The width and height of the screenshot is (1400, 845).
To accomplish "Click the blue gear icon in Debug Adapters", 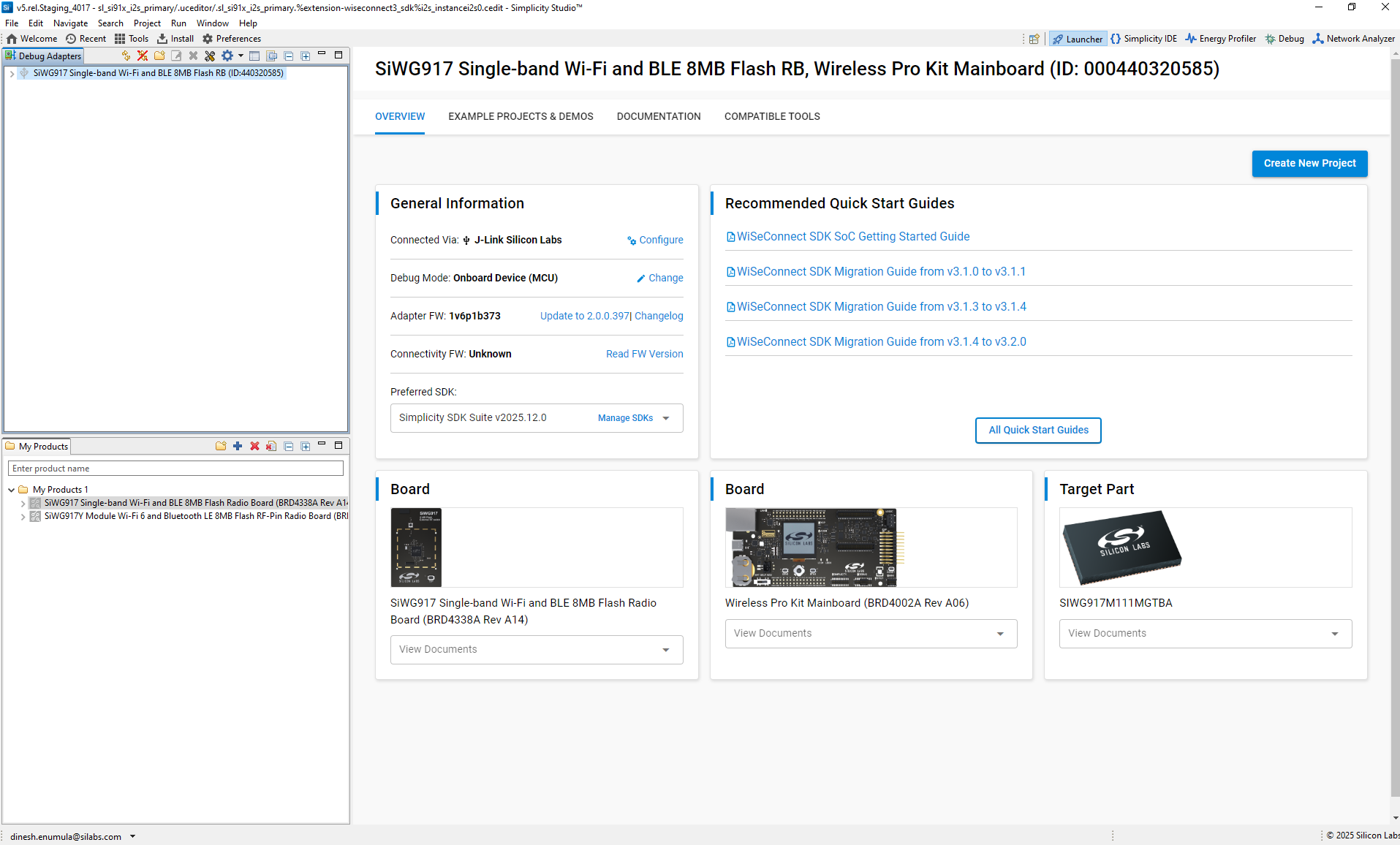I will [227, 56].
